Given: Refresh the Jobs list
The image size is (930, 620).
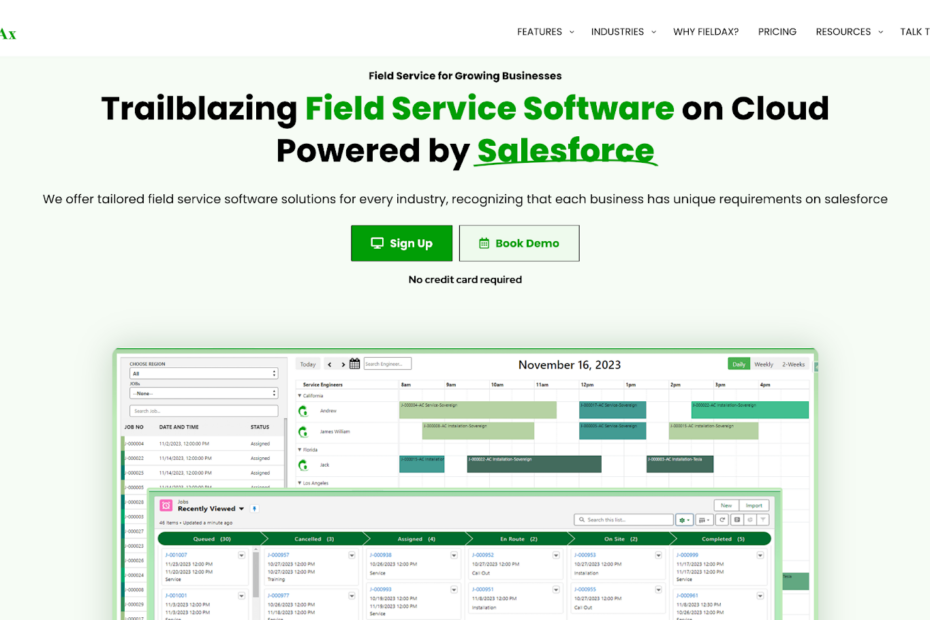Looking at the screenshot, I should click(722, 520).
